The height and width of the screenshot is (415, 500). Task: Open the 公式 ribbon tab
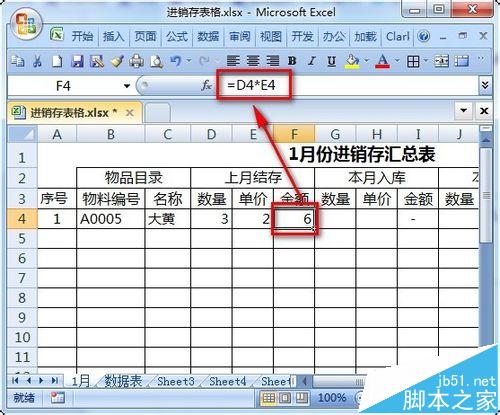point(177,36)
